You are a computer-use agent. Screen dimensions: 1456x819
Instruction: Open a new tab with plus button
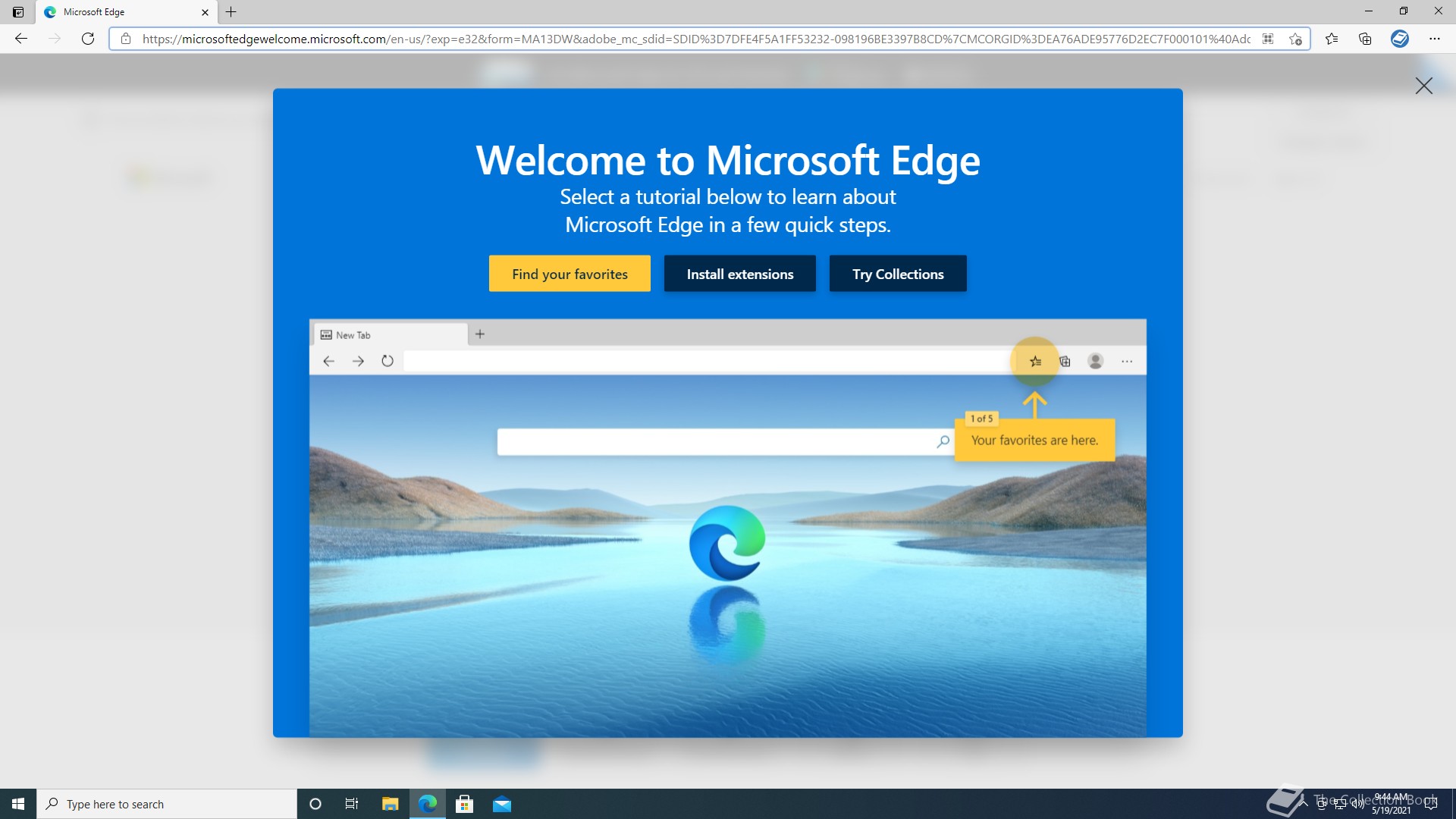231,12
